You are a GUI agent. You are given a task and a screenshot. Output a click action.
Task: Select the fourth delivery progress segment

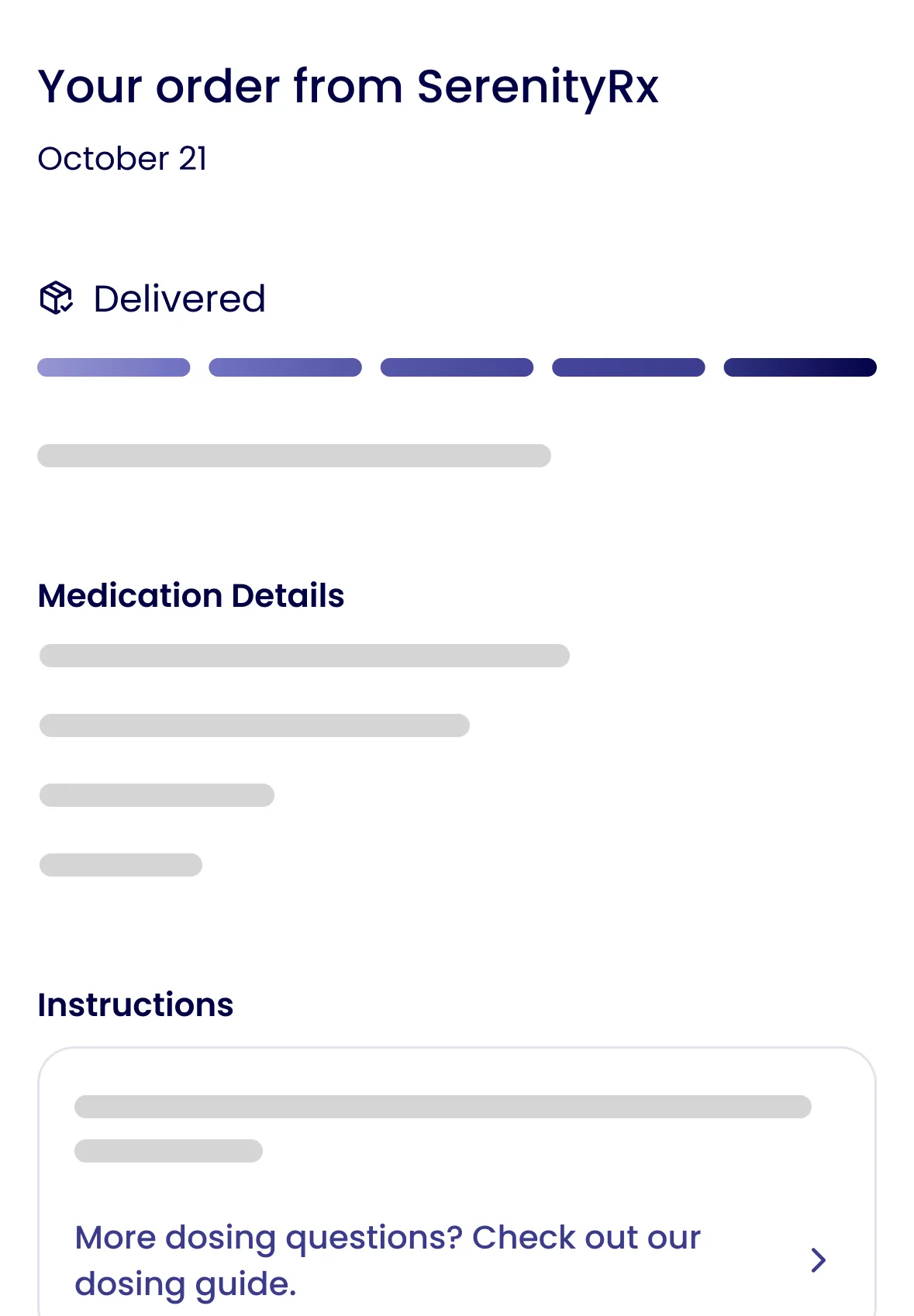628,367
